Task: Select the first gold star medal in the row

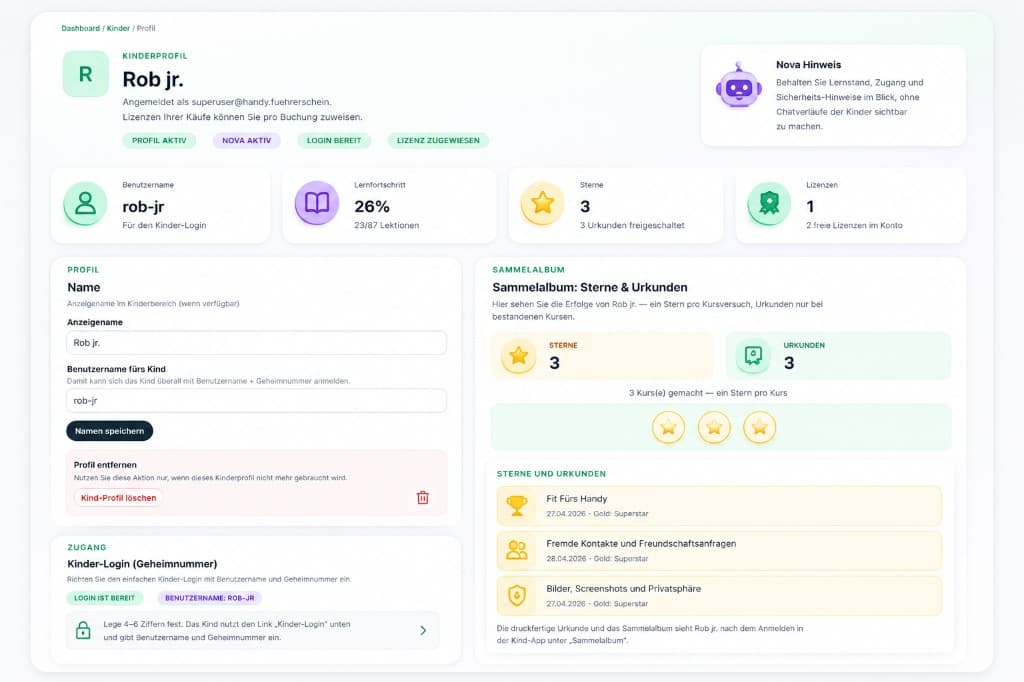Action: point(669,427)
